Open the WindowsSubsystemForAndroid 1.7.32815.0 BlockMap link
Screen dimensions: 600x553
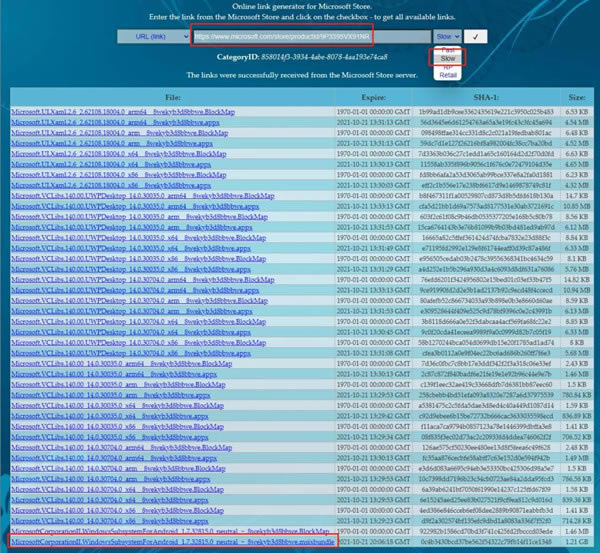click(170, 531)
